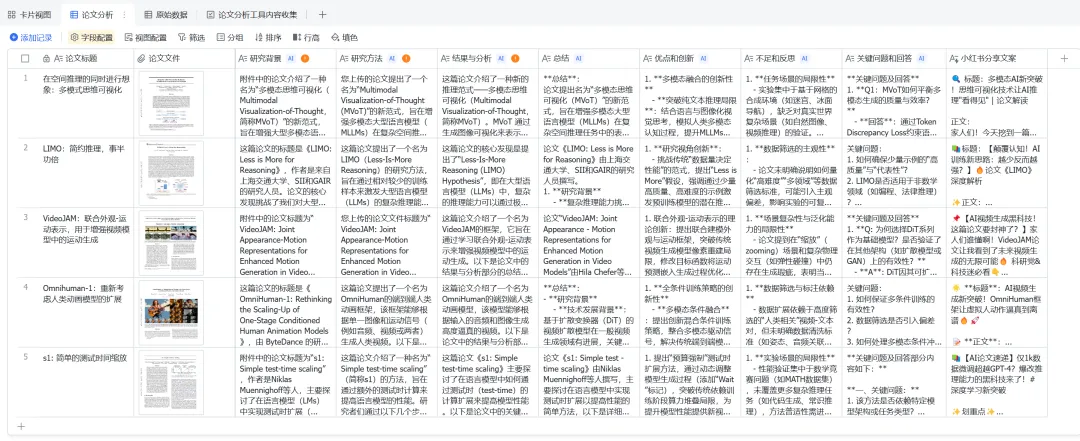Open the 行高 row height option
Image resolution: width=1080 pixels, height=441 pixels.
click(x=306, y=37)
